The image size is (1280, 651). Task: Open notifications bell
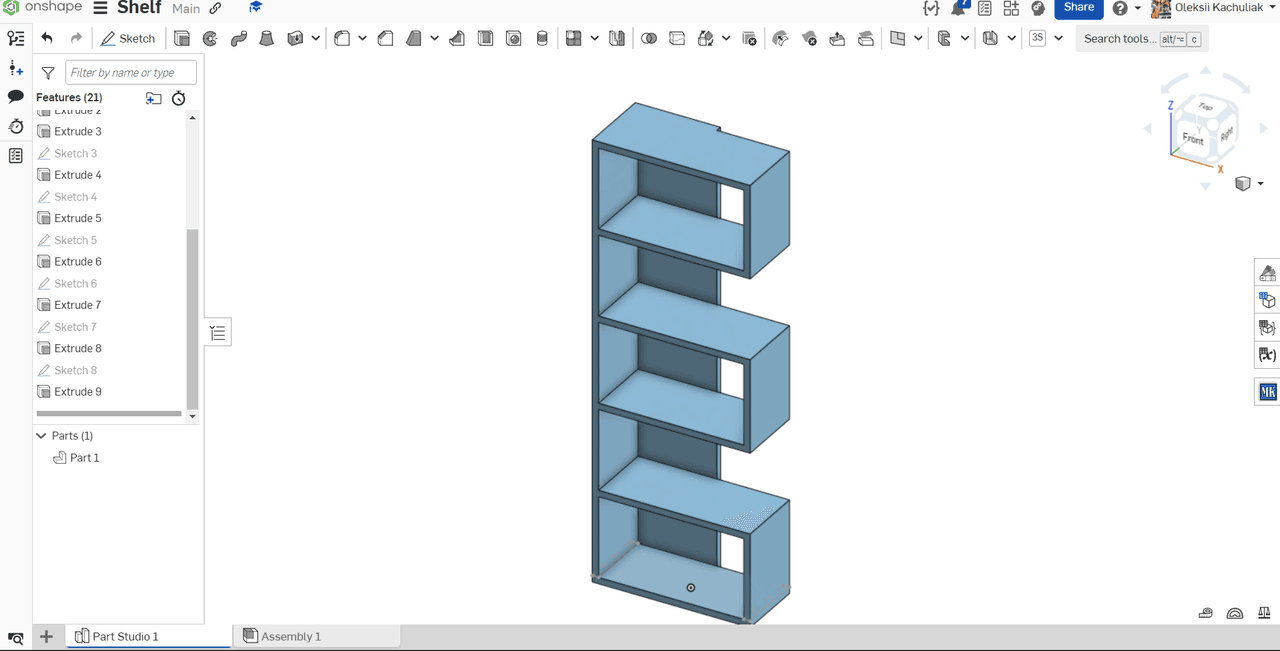pyautogui.click(x=958, y=8)
